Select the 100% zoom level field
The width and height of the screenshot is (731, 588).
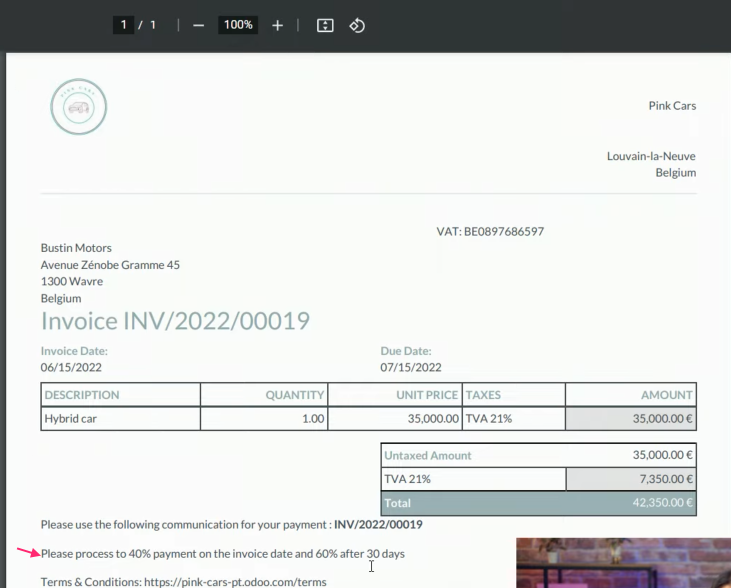238,25
